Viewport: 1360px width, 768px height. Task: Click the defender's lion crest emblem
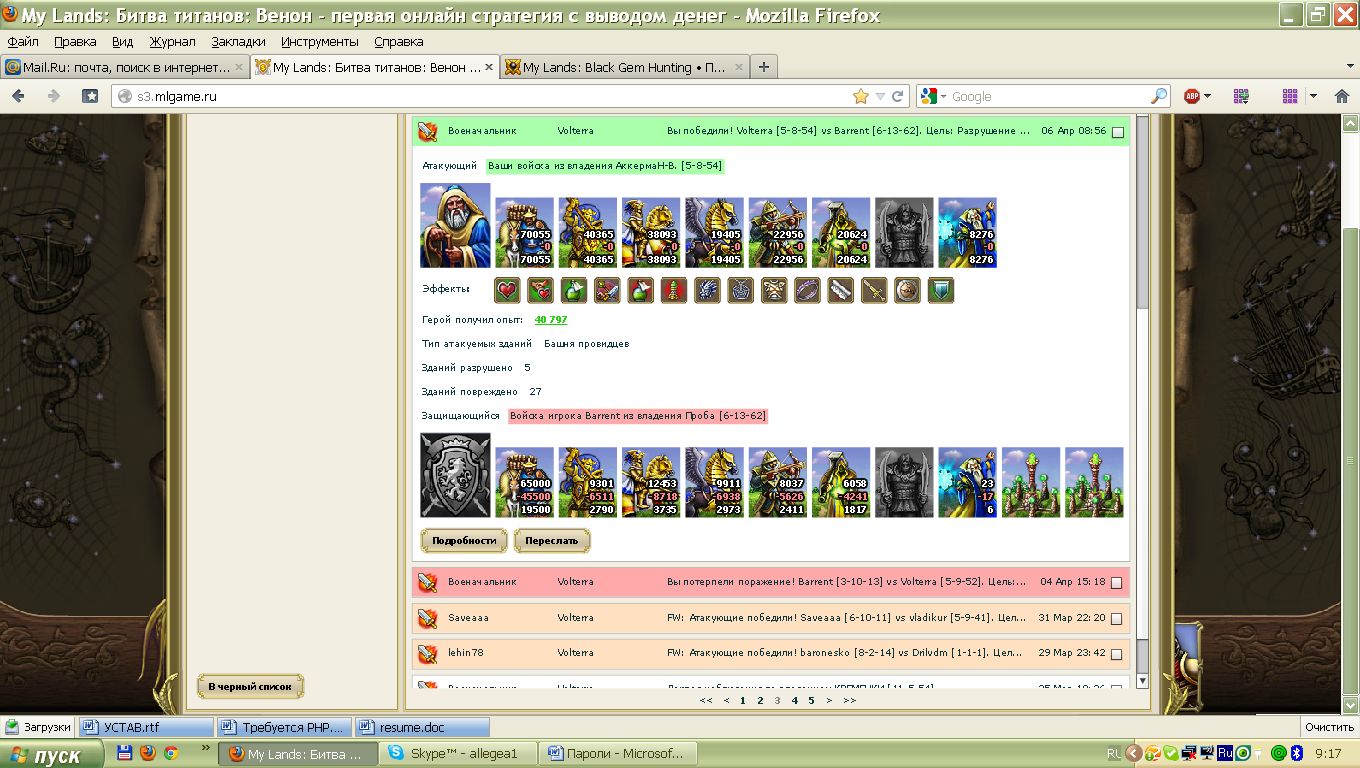455,475
